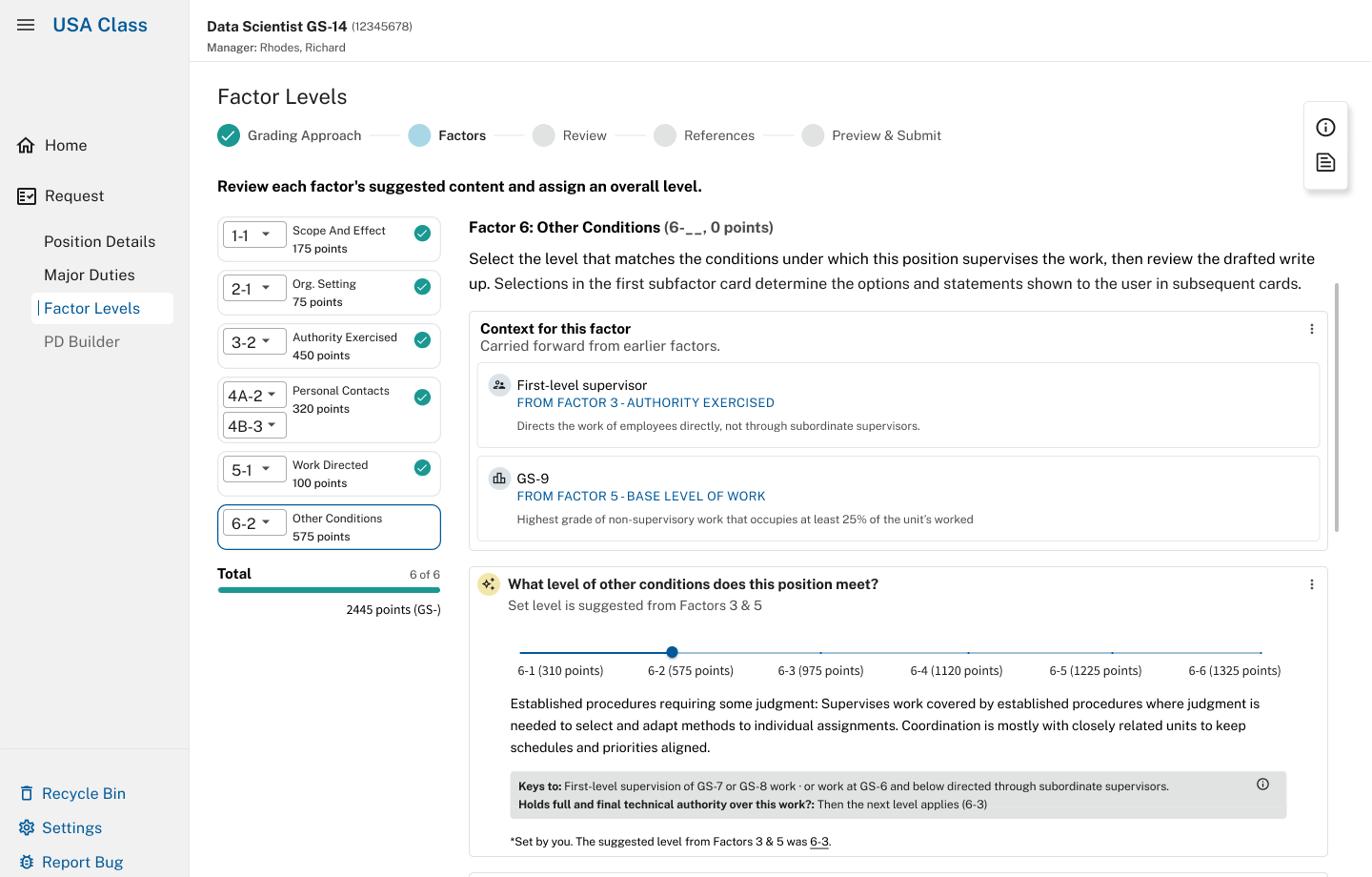Click the Personal Contacts completed checkmark
This screenshot has height=877, width=1372.
422,398
